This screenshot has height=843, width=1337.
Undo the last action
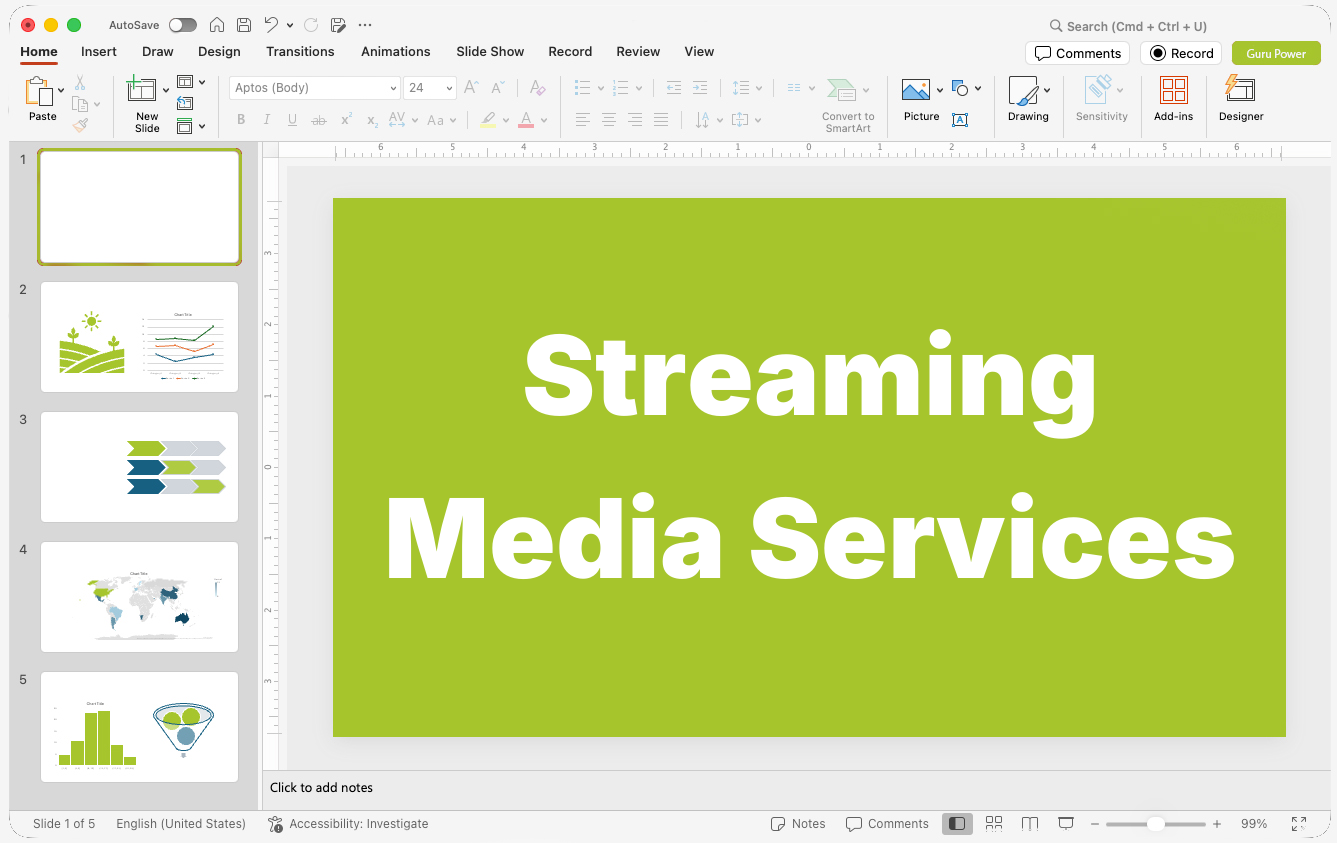[x=271, y=25]
